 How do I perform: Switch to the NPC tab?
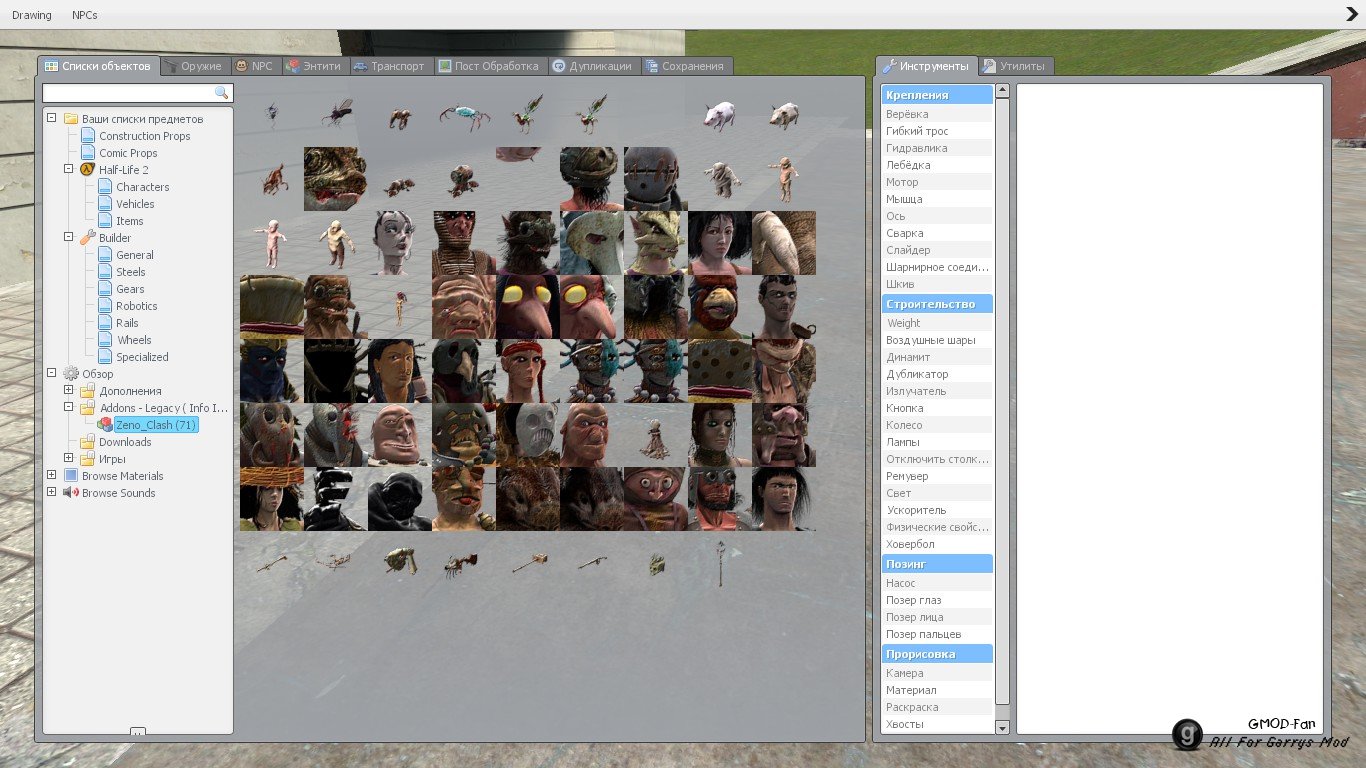click(x=254, y=66)
